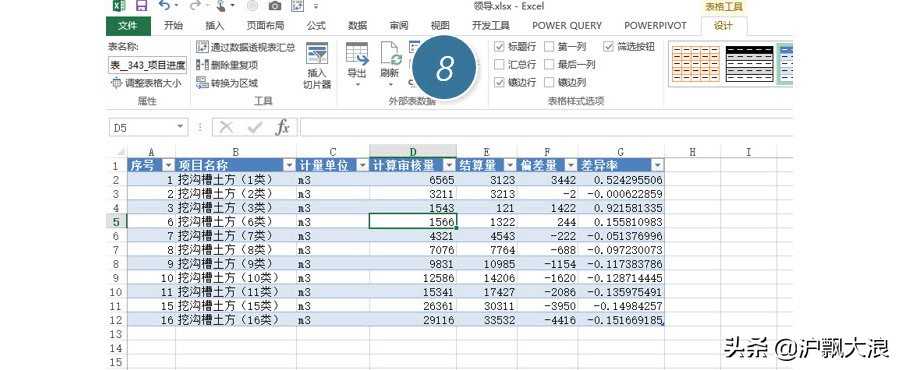Click the camera icon in quick access toolbar
This screenshot has width=900, height=370.
click(x=275, y=6)
